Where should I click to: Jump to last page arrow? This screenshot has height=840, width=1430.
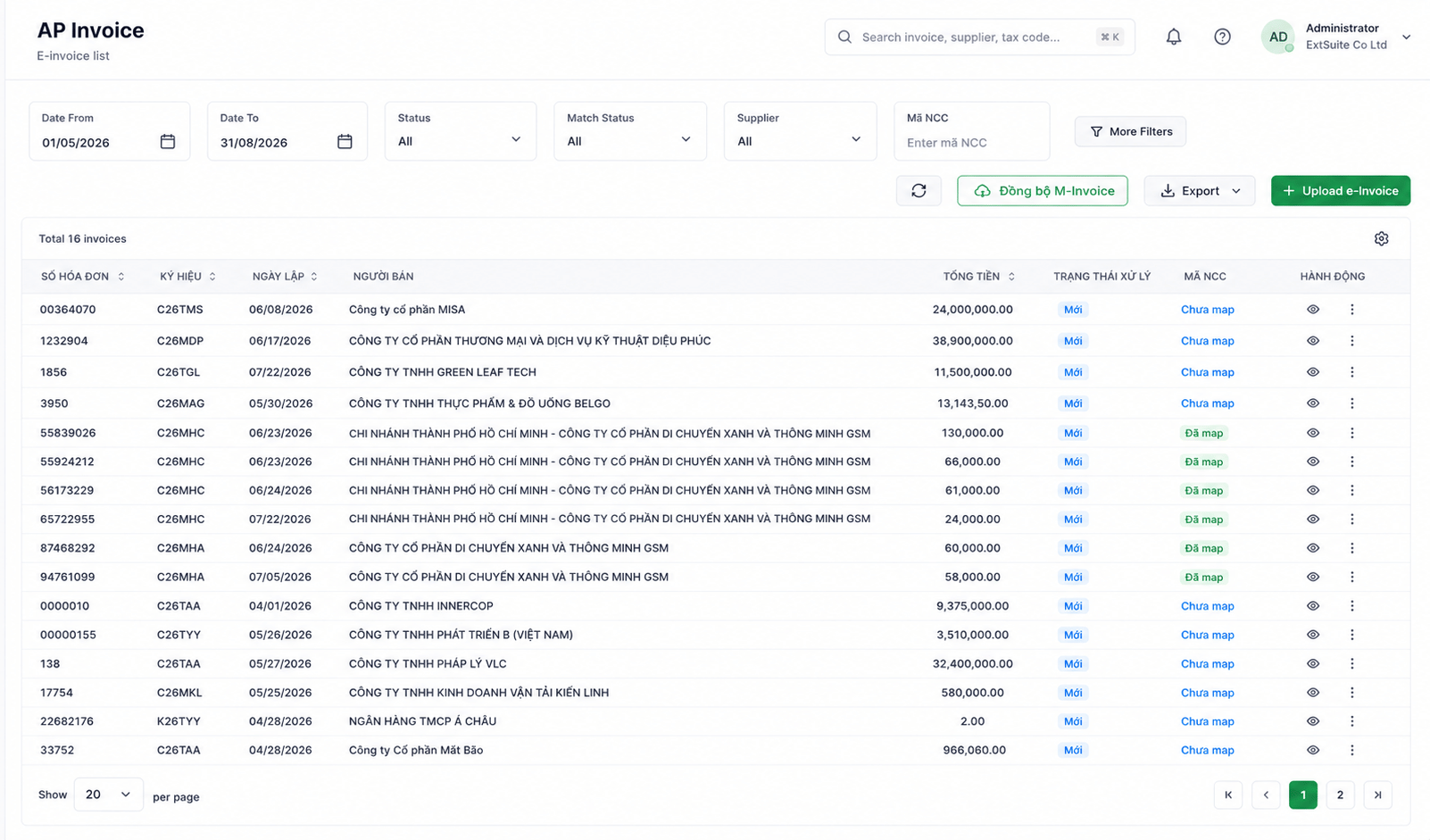tap(1377, 794)
